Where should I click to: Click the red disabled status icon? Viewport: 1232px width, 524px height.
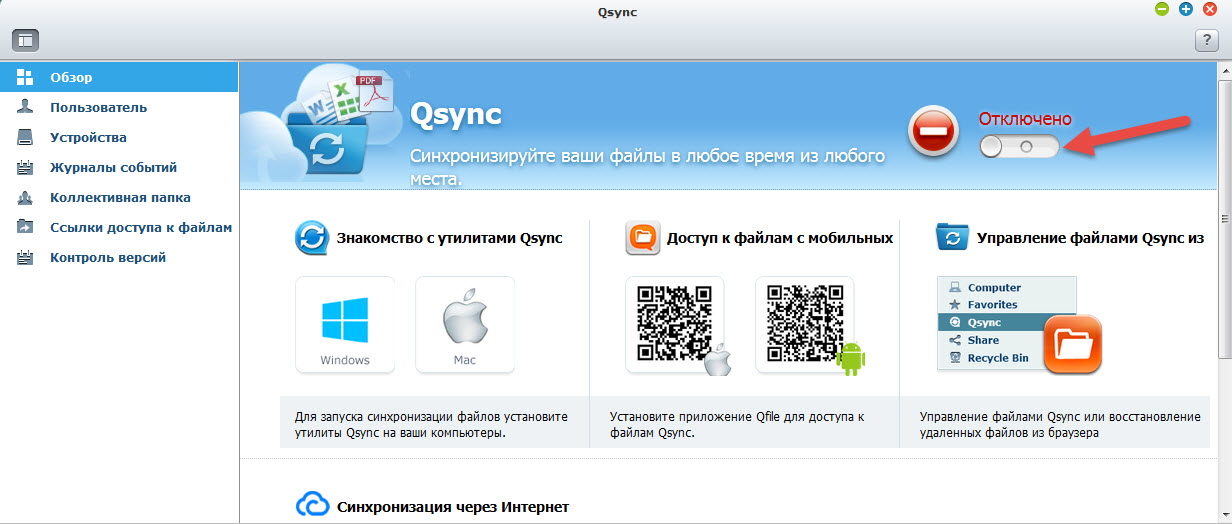933,132
